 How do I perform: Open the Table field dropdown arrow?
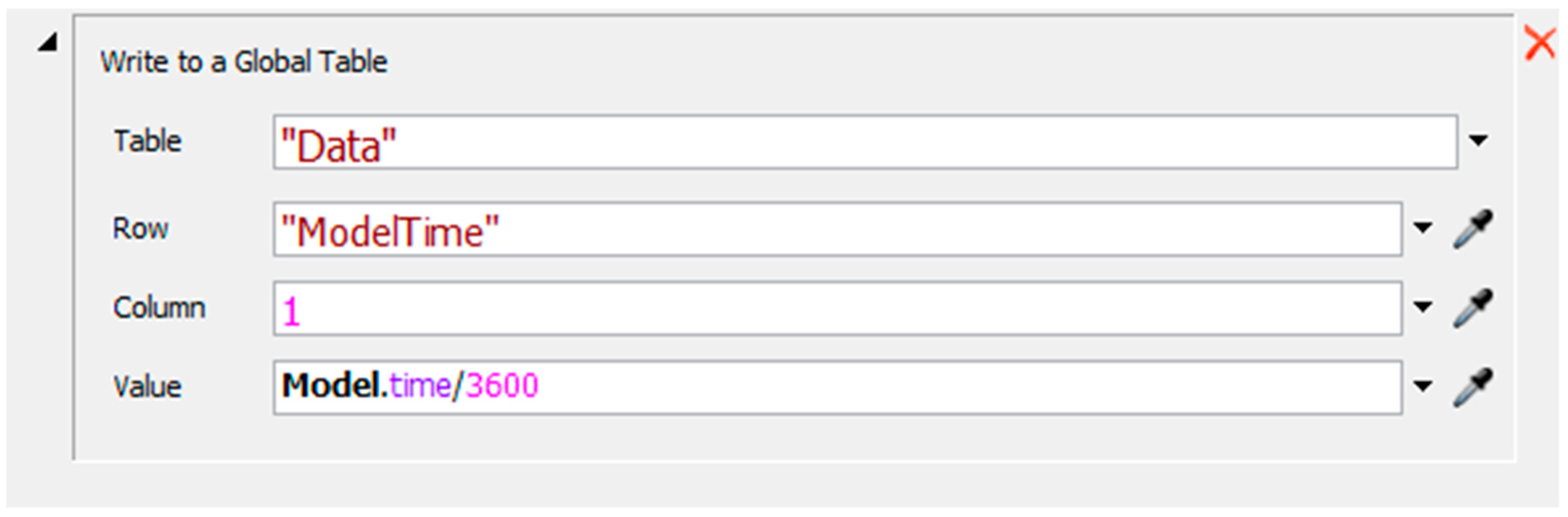(1478, 141)
